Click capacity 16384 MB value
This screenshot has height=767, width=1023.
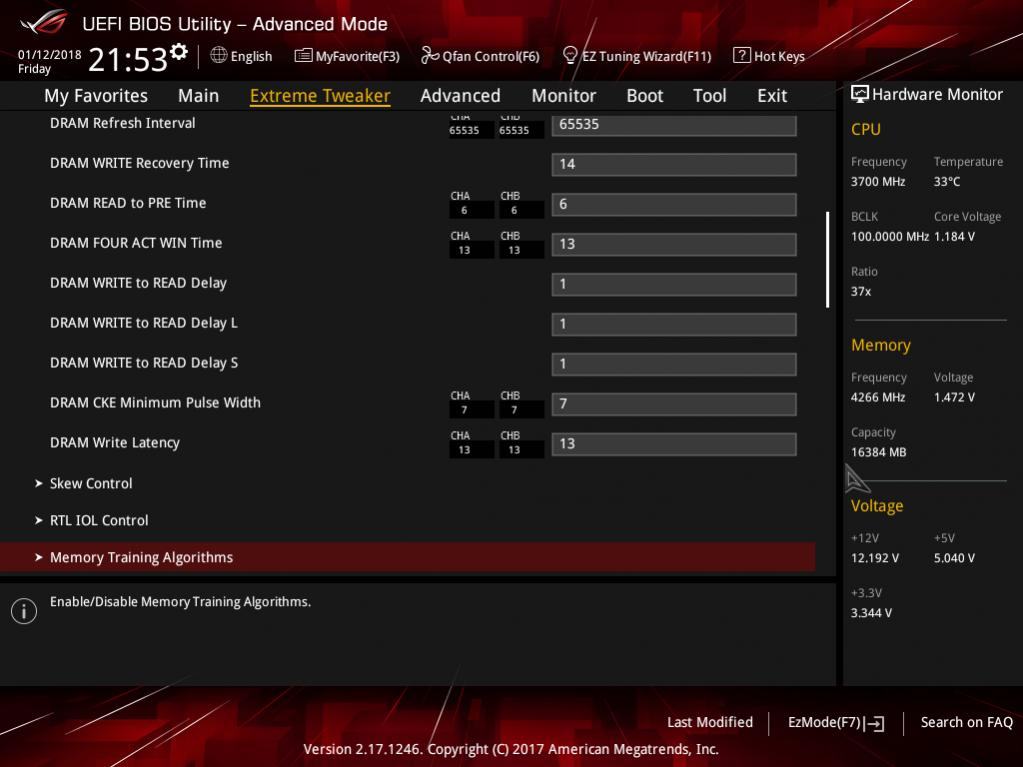point(879,452)
